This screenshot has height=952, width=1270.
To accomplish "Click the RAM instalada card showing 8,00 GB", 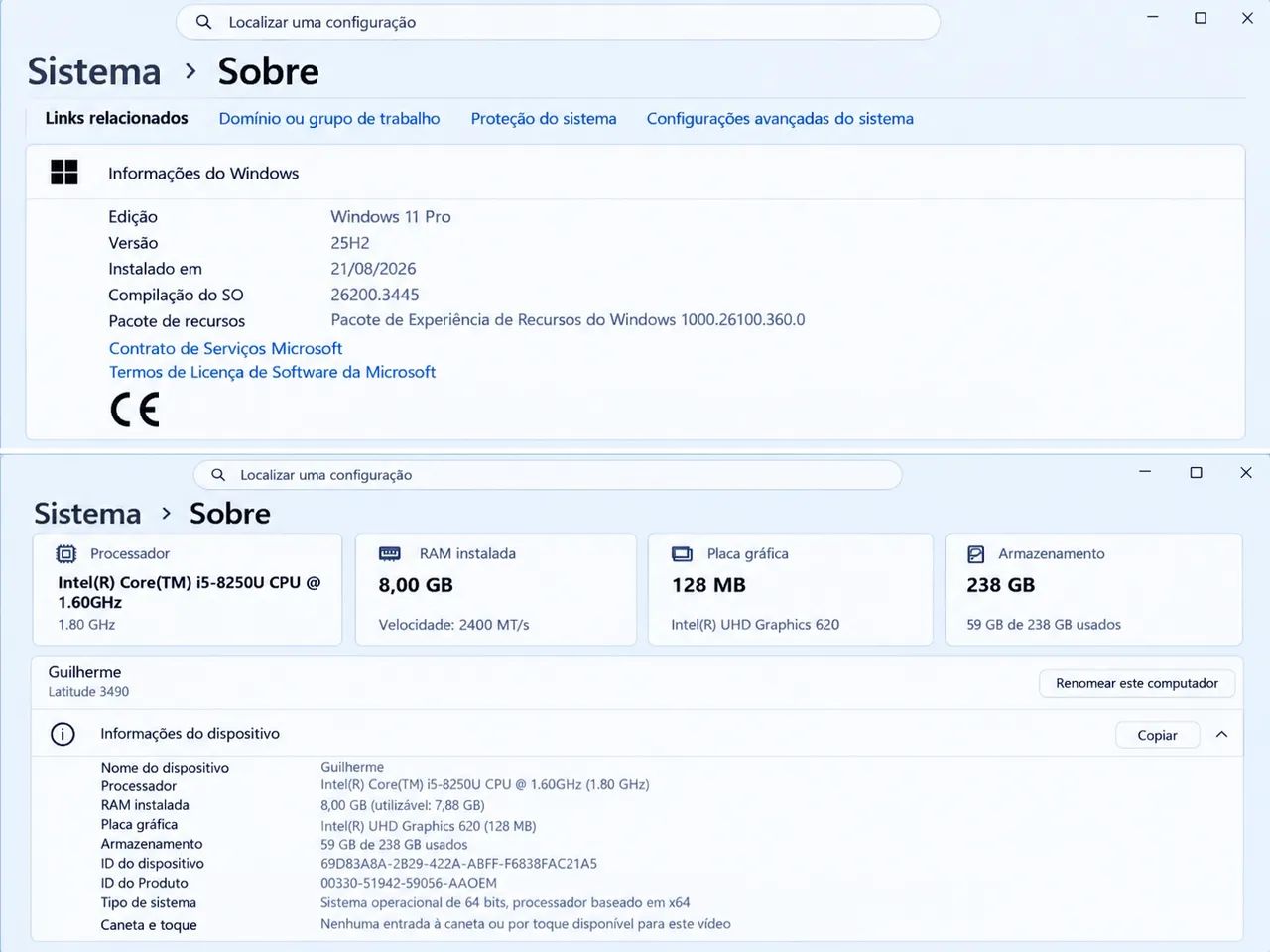I will [x=496, y=589].
